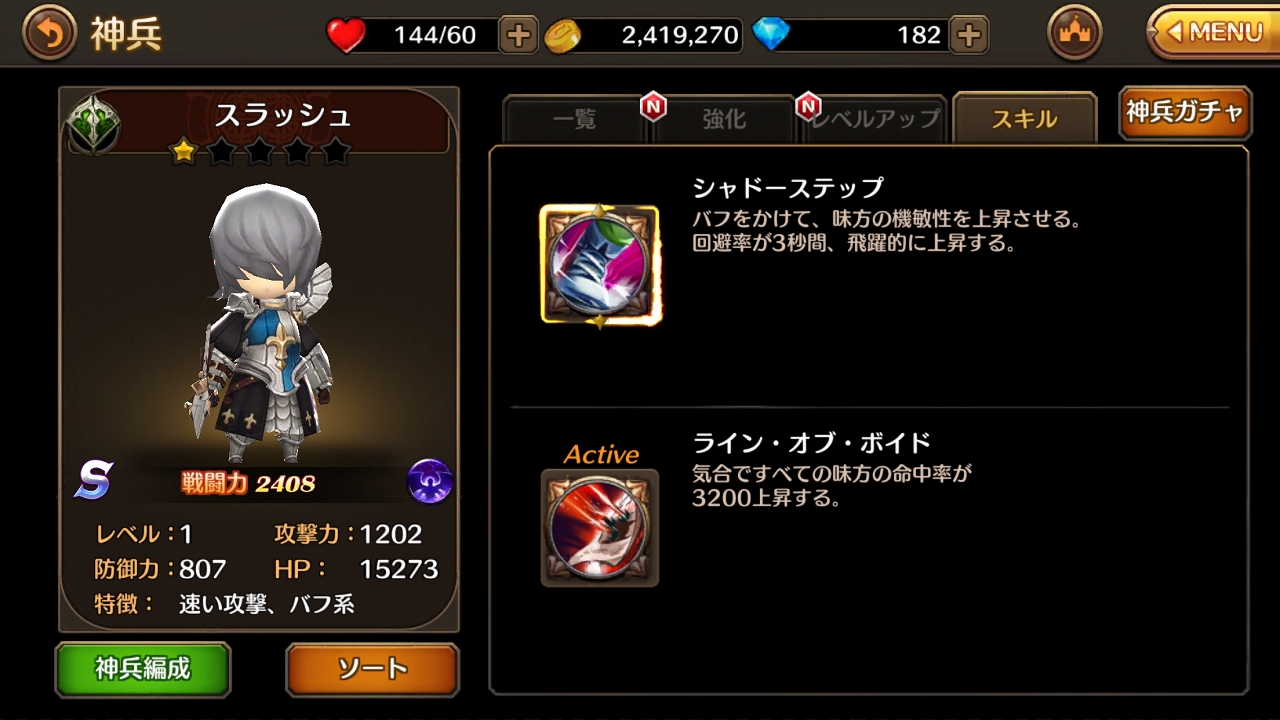
Task: Select the シャドーステップ skill icon
Action: pyautogui.click(x=600, y=265)
